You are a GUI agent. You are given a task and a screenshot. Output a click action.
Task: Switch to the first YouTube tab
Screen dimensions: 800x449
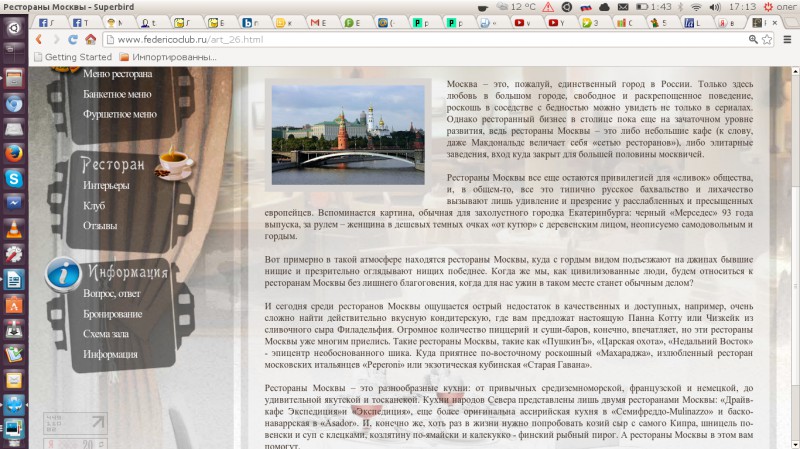coord(522,22)
